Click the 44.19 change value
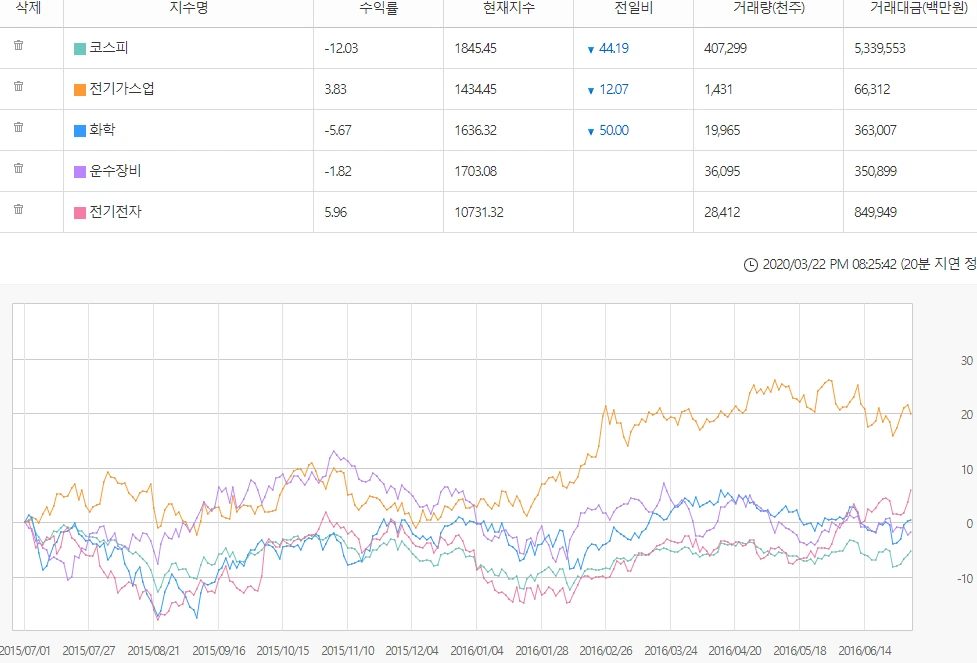 click(614, 49)
